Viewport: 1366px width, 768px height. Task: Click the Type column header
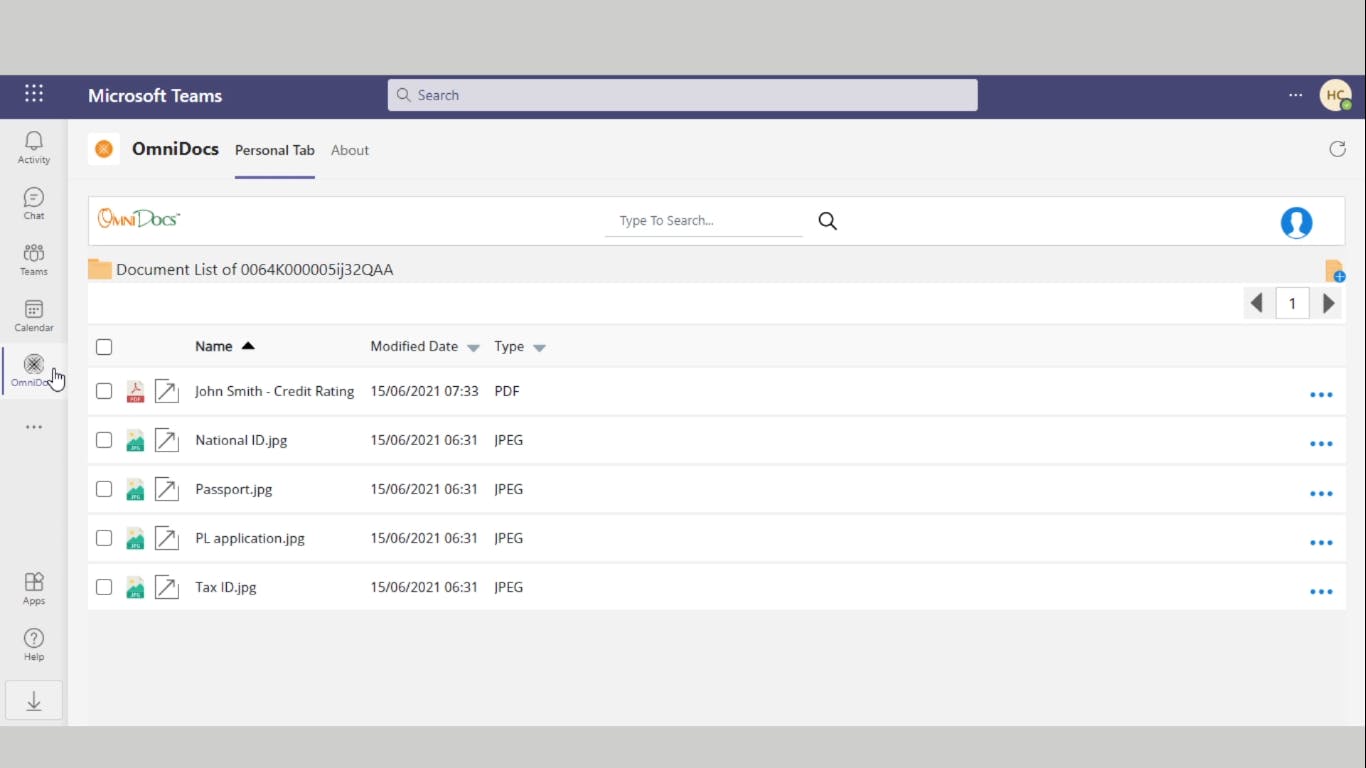click(509, 346)
